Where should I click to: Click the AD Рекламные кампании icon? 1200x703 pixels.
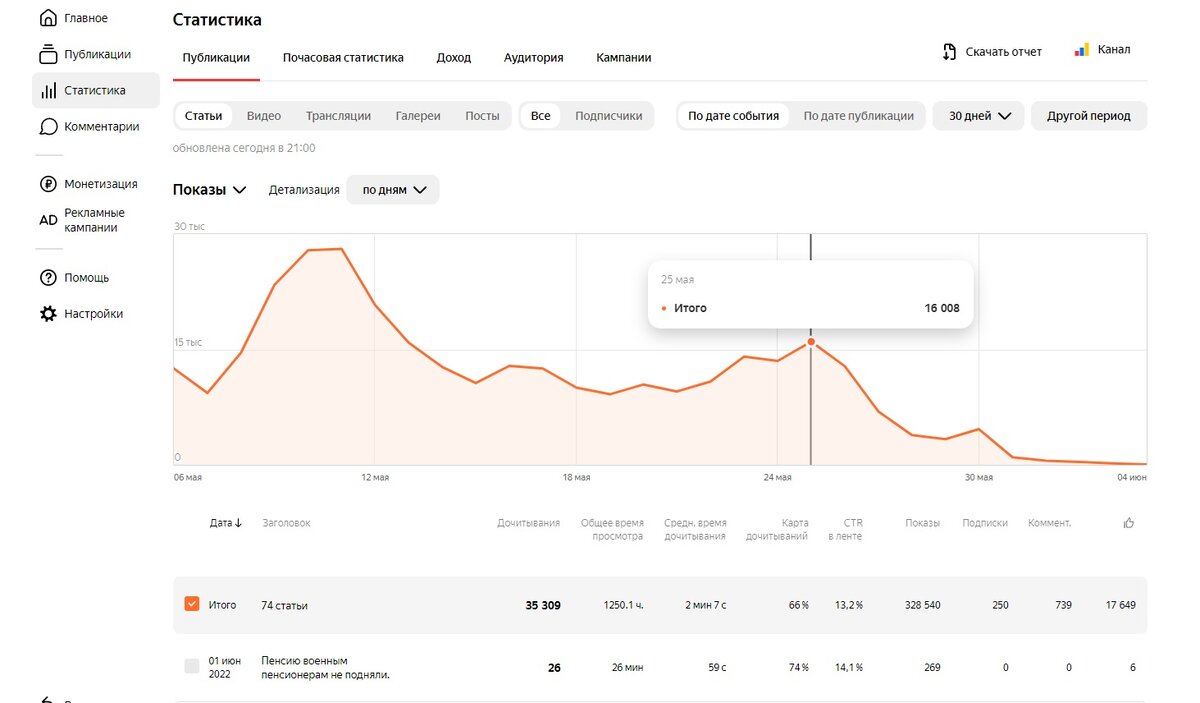pyautogui.click(x=48, y=220)
